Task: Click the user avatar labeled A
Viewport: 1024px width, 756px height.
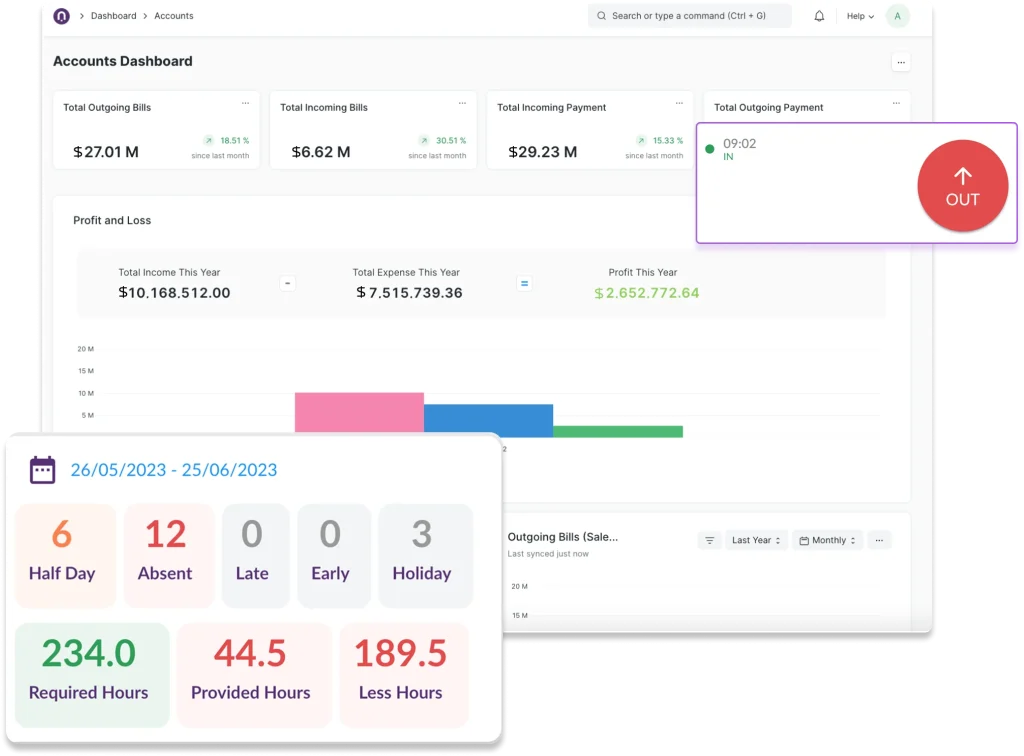Action: pos(897,16)
